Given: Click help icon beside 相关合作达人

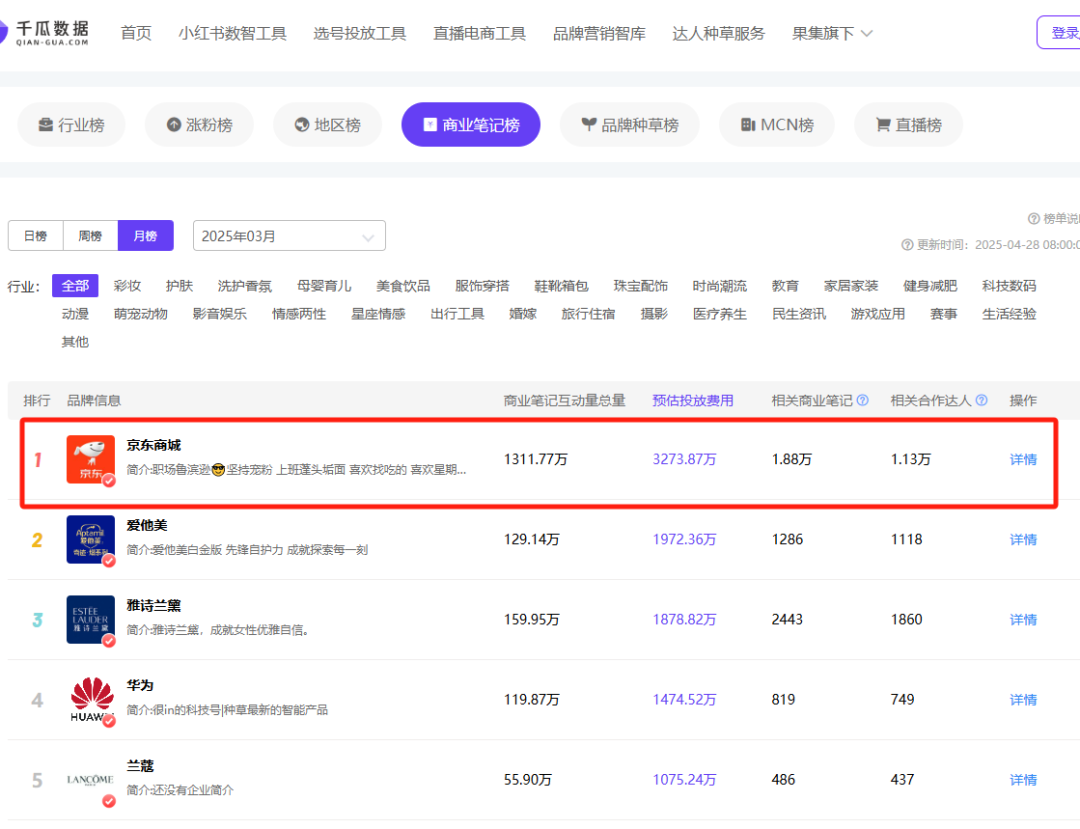Looking at the screenshot, I should pos(981,400).
